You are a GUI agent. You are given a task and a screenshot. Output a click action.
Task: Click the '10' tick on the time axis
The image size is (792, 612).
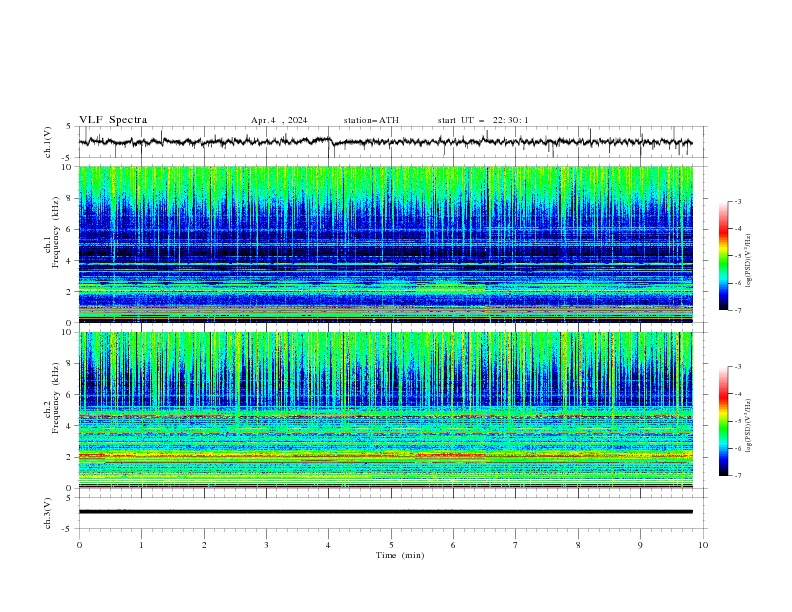tap(703, 545)
